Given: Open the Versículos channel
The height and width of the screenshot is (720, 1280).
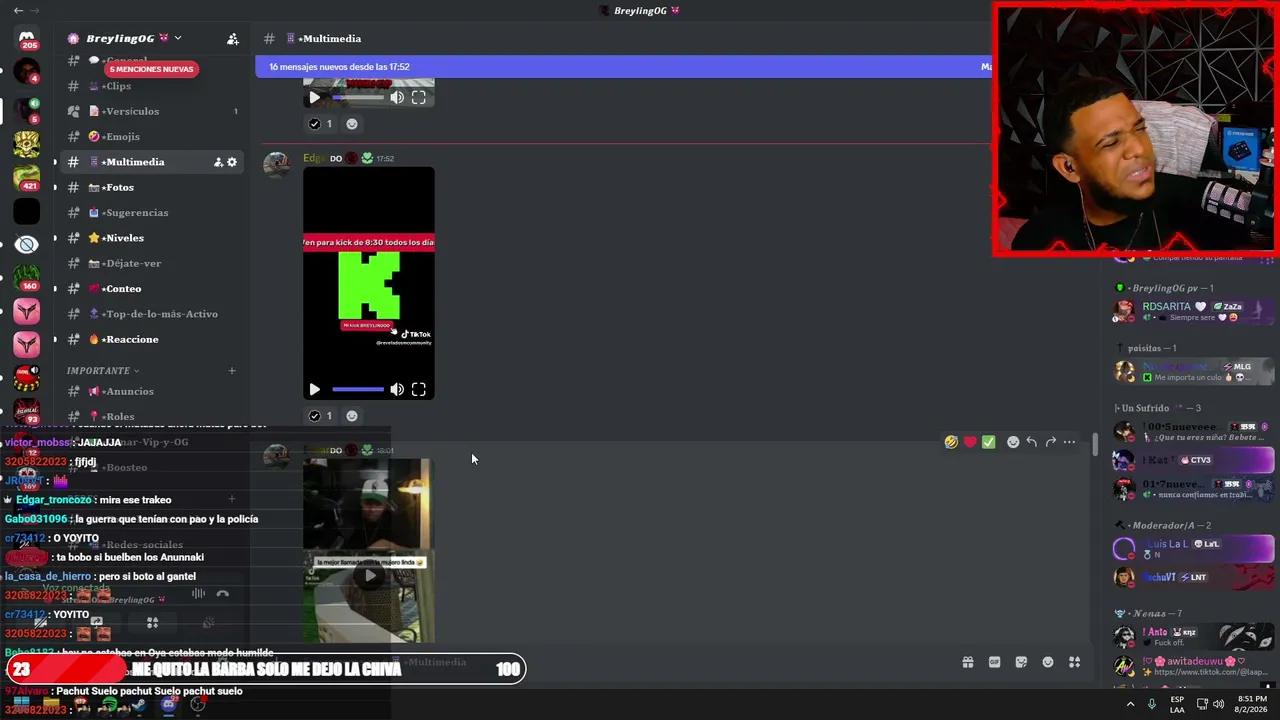Looking at the screenshot, I should [x=152, y=111].
